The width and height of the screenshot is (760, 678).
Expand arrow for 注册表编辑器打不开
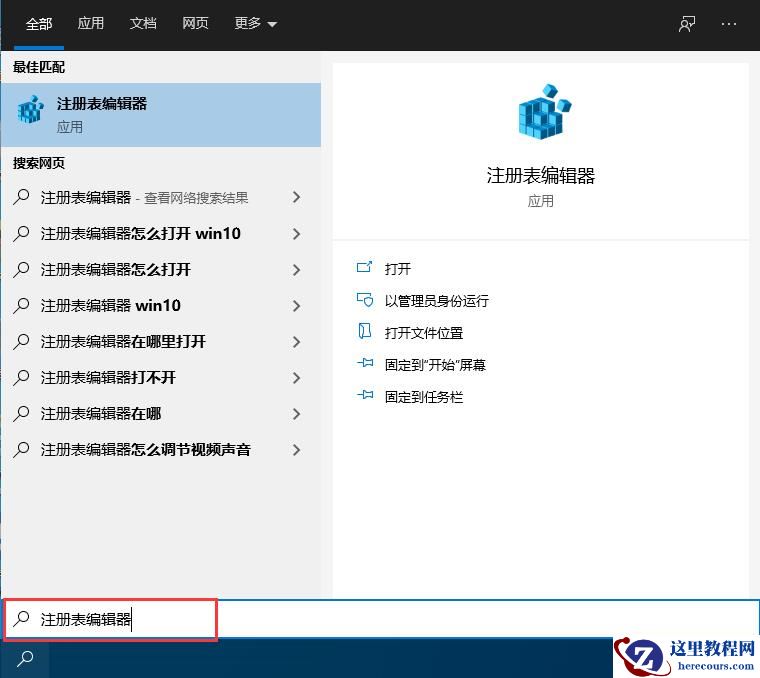296,378
